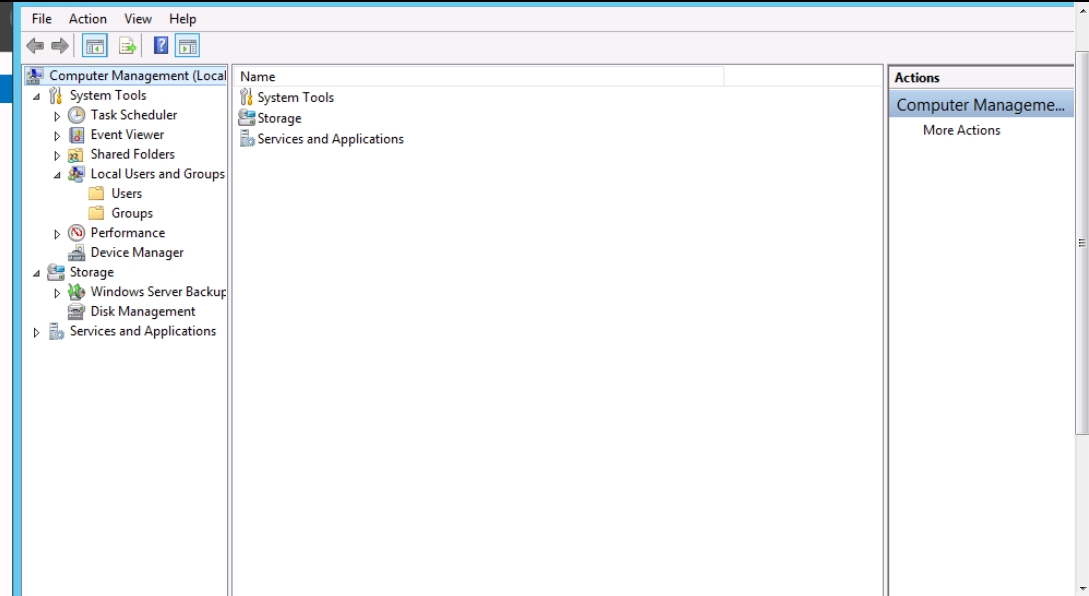Viewport: 1089px width, 596px height.
Task: Open the Help menu
Action: click(x=183, y=19)
